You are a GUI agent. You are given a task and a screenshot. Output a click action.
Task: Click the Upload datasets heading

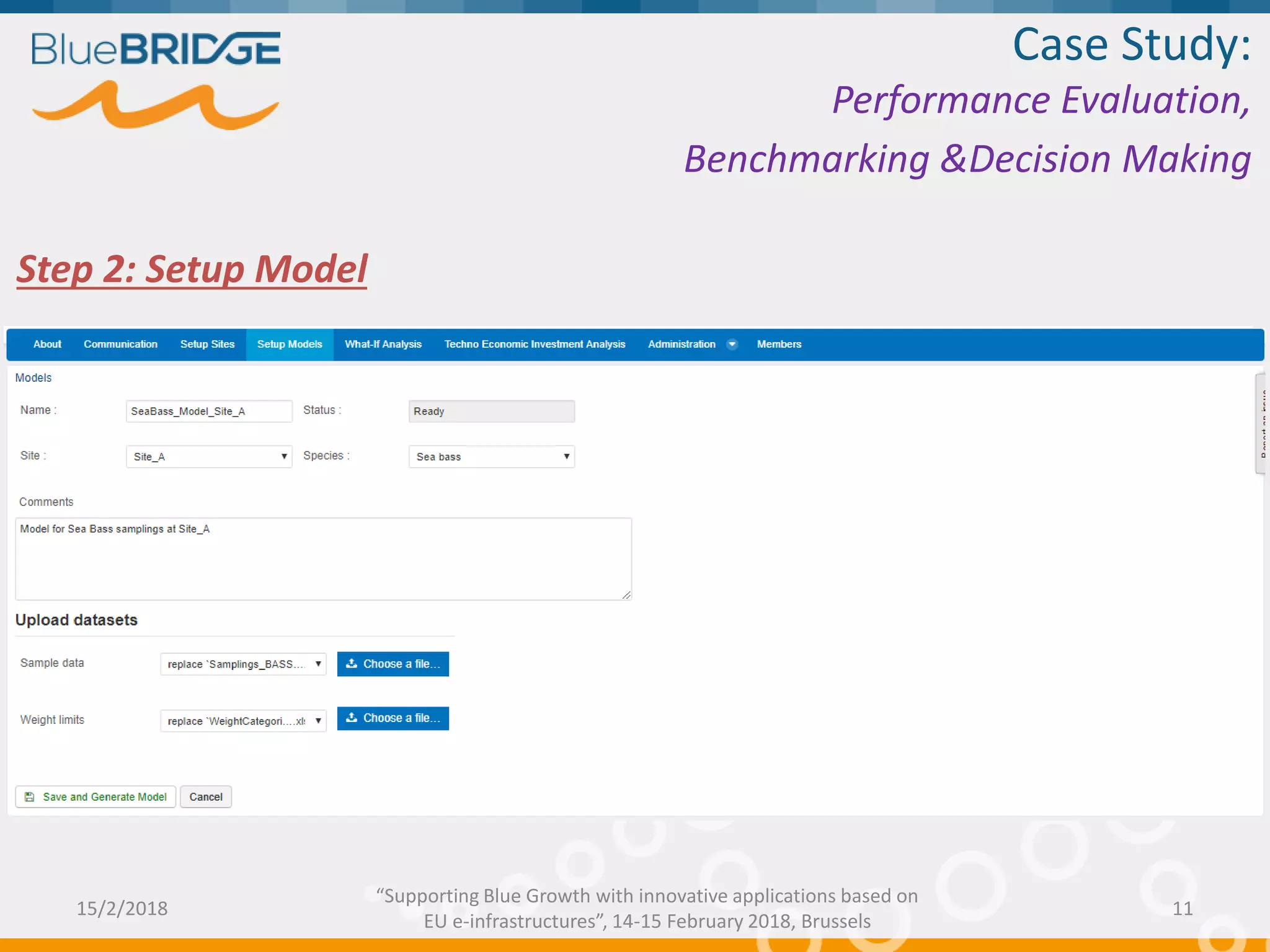(x=76, y=620)
